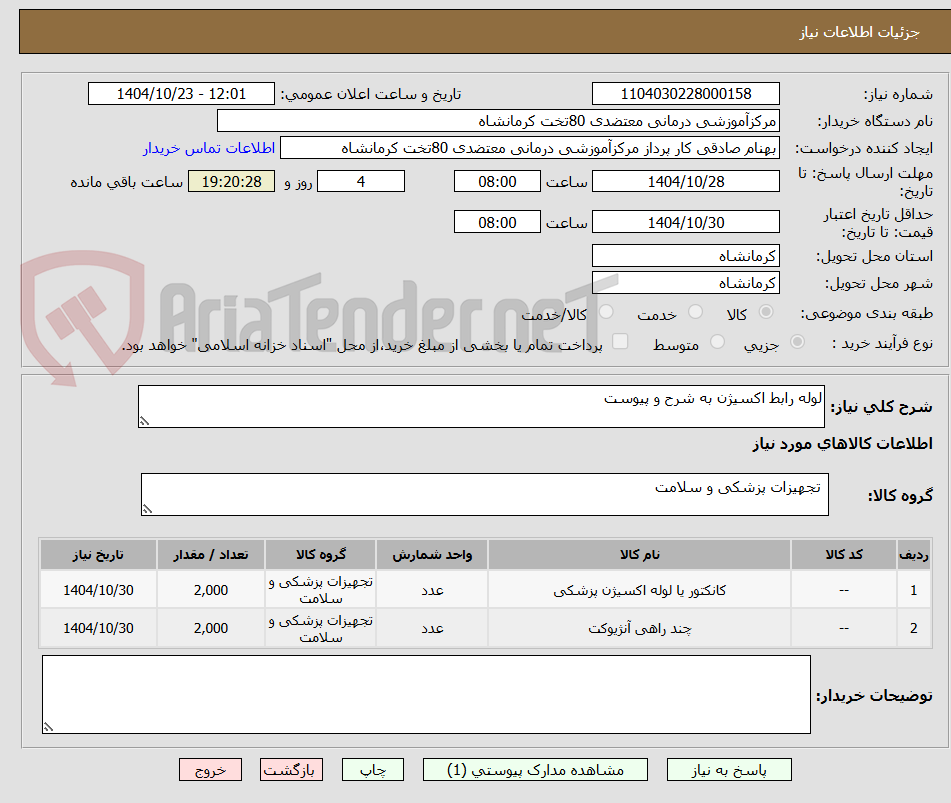Click the توضیحات خریدار text area
Viewport: 951px width, 803px height.
[x=426, y=694]
